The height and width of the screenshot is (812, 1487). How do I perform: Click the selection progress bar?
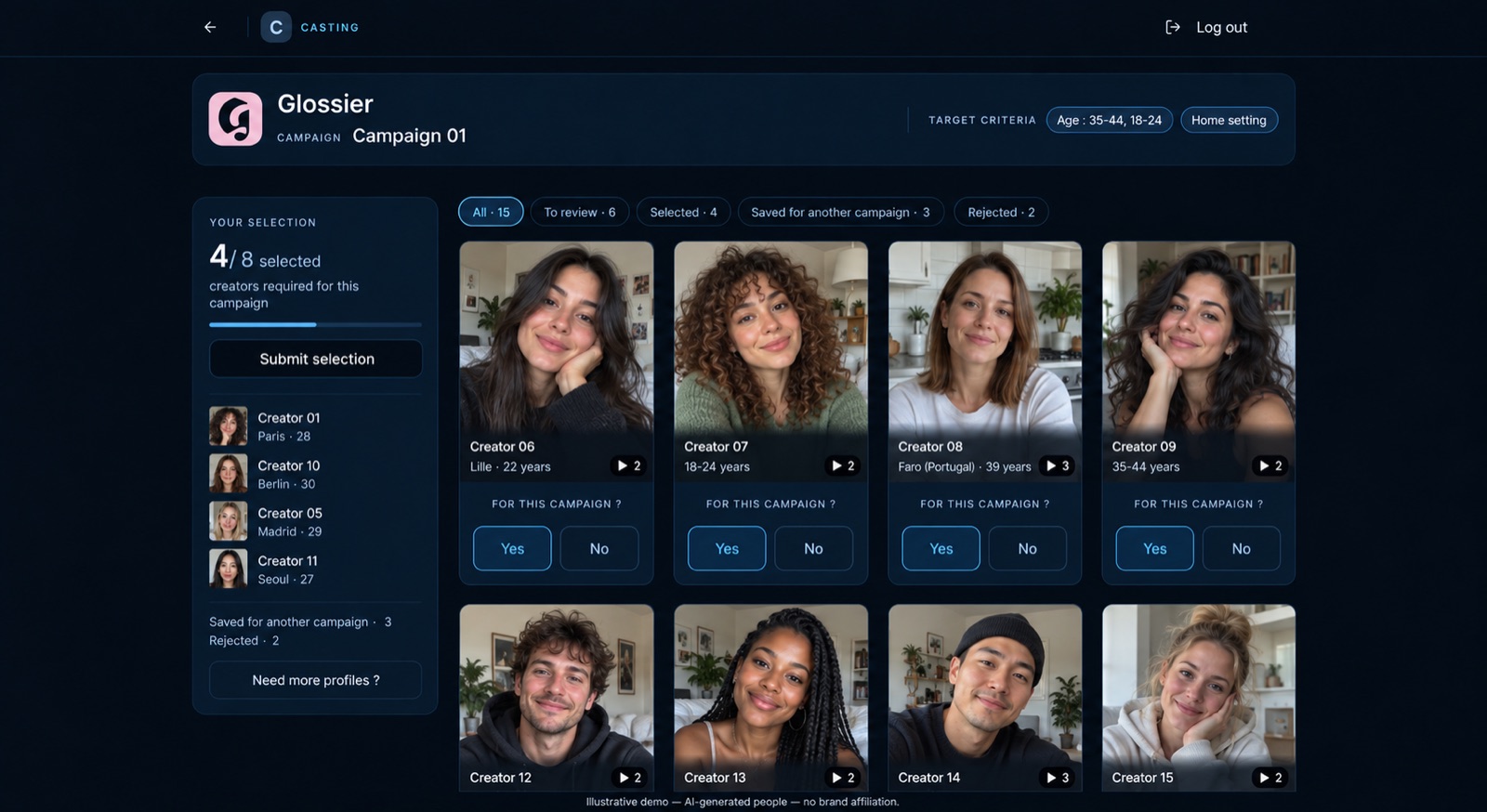315,324
